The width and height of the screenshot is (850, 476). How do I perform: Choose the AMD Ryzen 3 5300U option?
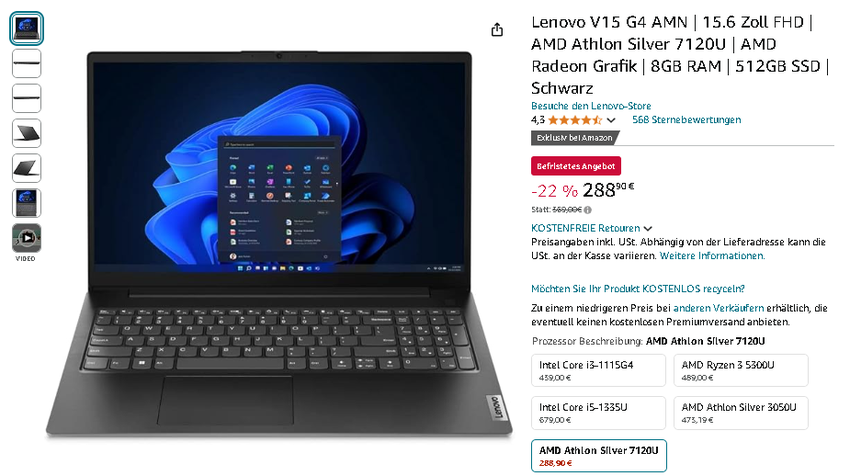click(x=740, y=371)
